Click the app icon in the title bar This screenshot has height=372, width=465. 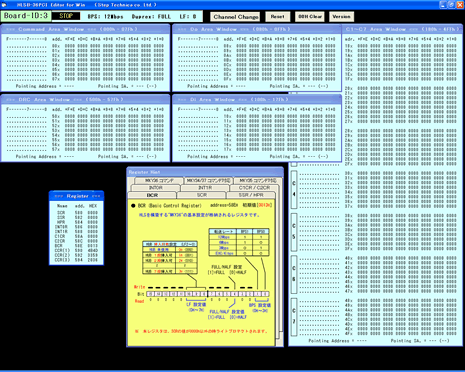pos(4,5)
